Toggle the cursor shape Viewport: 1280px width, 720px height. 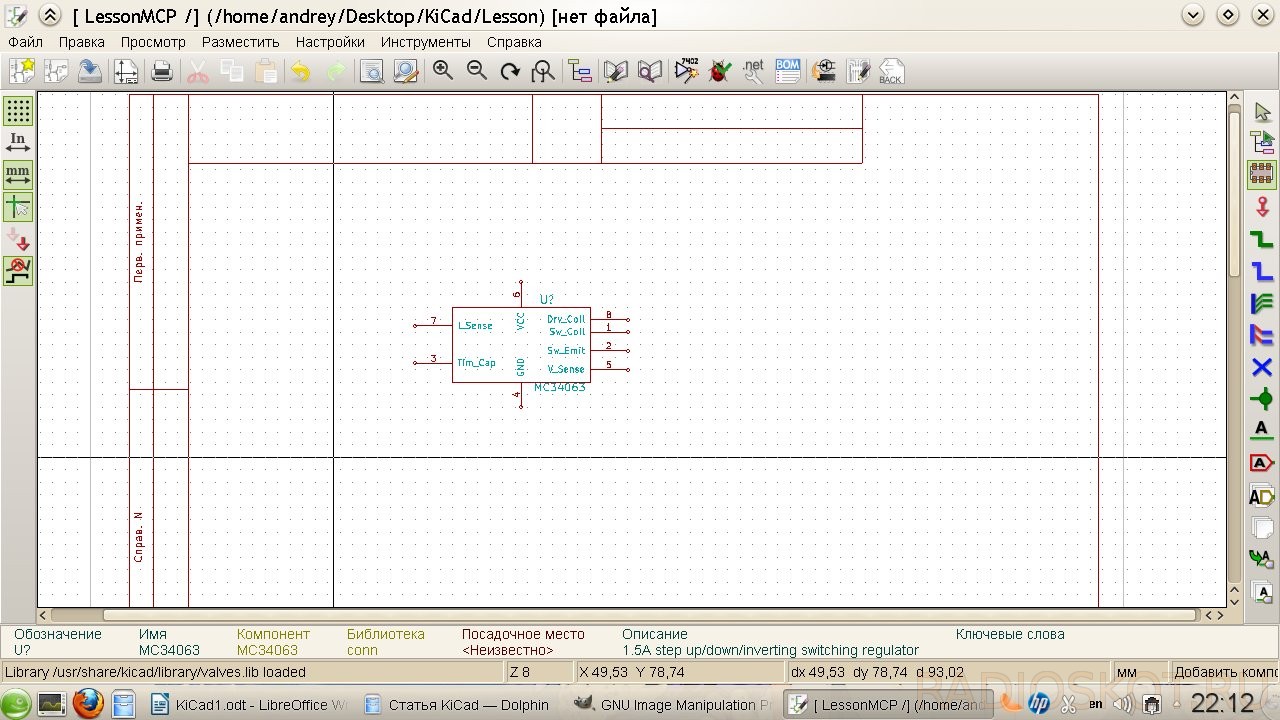18,206
